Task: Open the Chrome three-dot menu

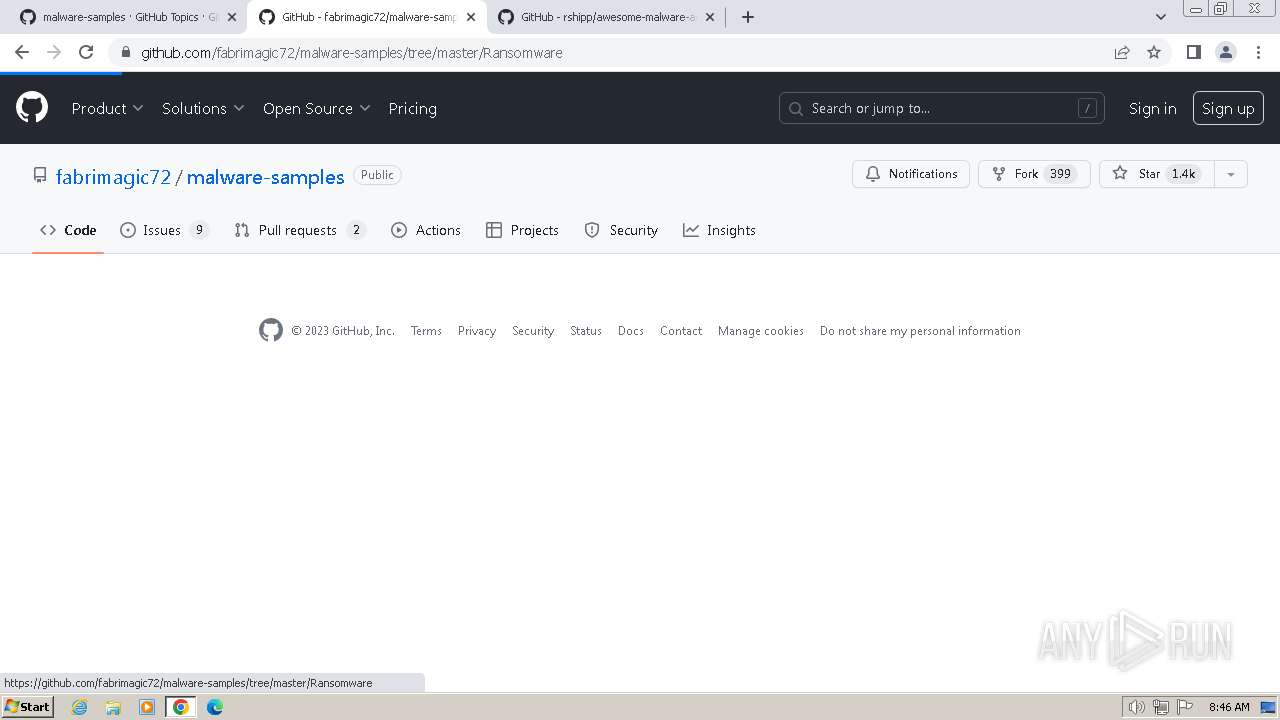Action: tap(1256, 52)
